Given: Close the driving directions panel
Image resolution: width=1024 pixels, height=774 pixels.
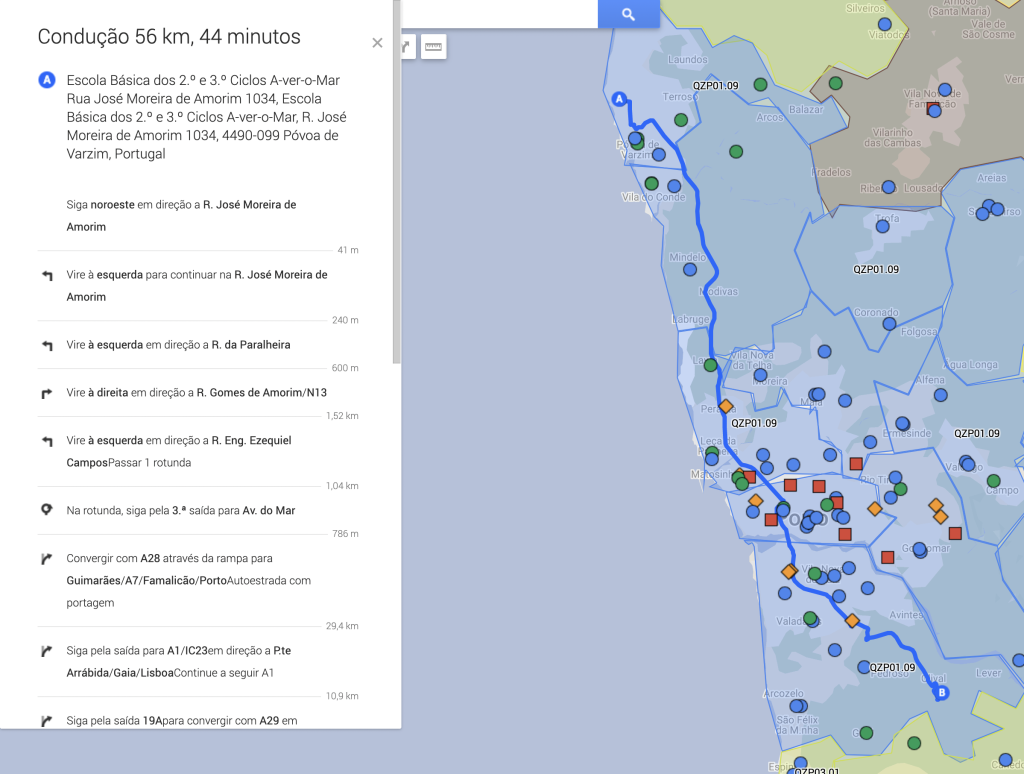Looking at the screenshot, I should [x=377, y=43].
